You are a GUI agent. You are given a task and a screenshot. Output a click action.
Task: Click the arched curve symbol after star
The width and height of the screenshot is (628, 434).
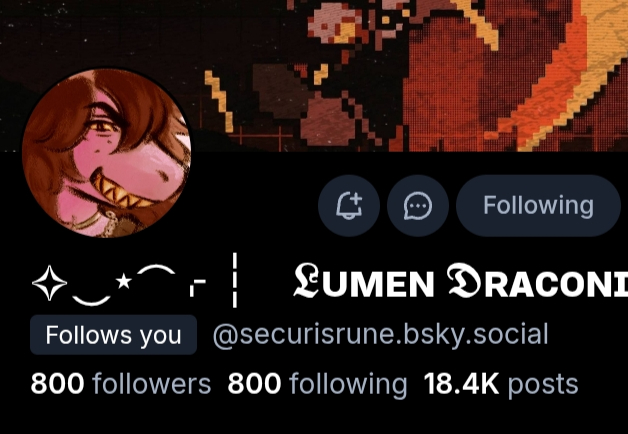pyautogui.click(x=156, y=269)
